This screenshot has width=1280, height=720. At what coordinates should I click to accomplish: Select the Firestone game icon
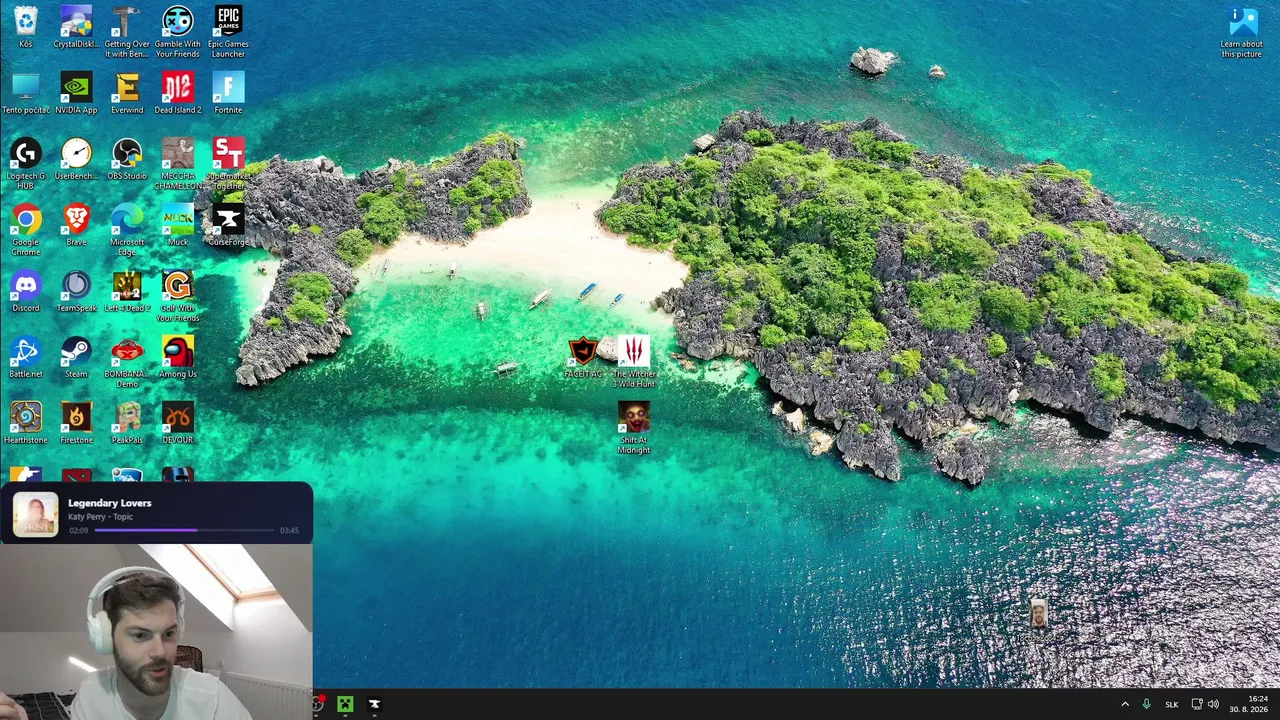[76, 423]
